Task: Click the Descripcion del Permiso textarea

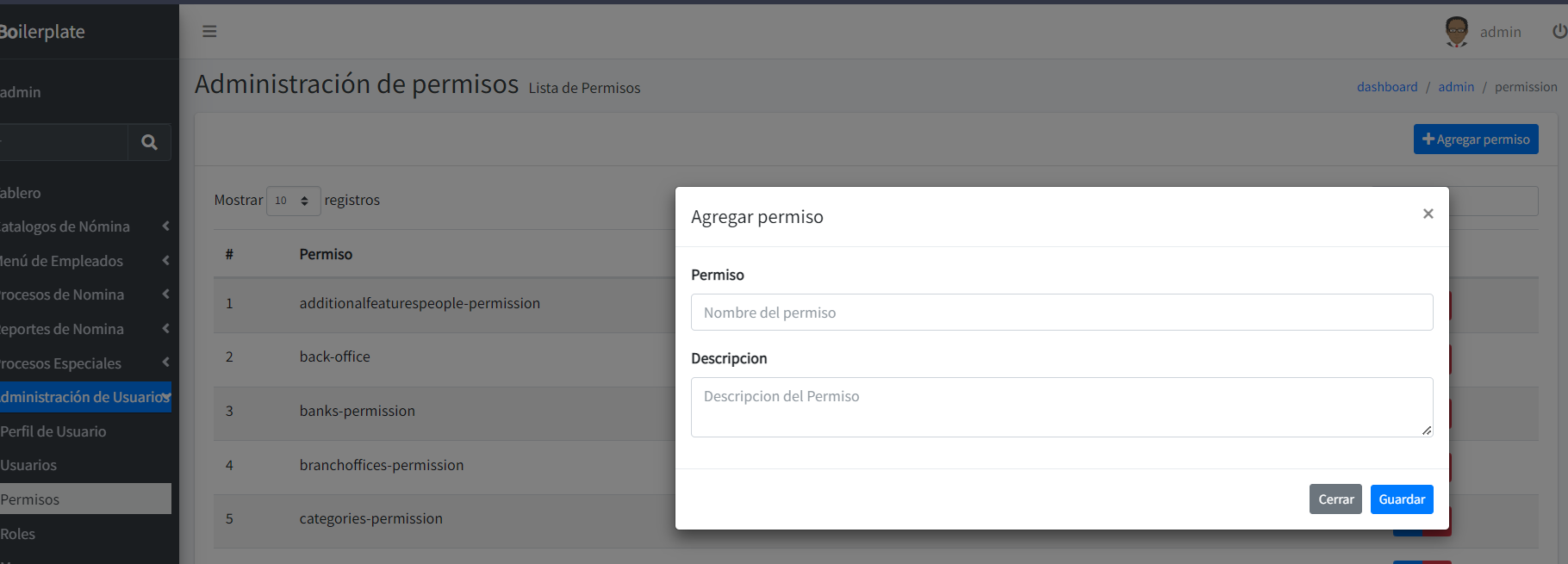Action: (x=1061, y=407)
